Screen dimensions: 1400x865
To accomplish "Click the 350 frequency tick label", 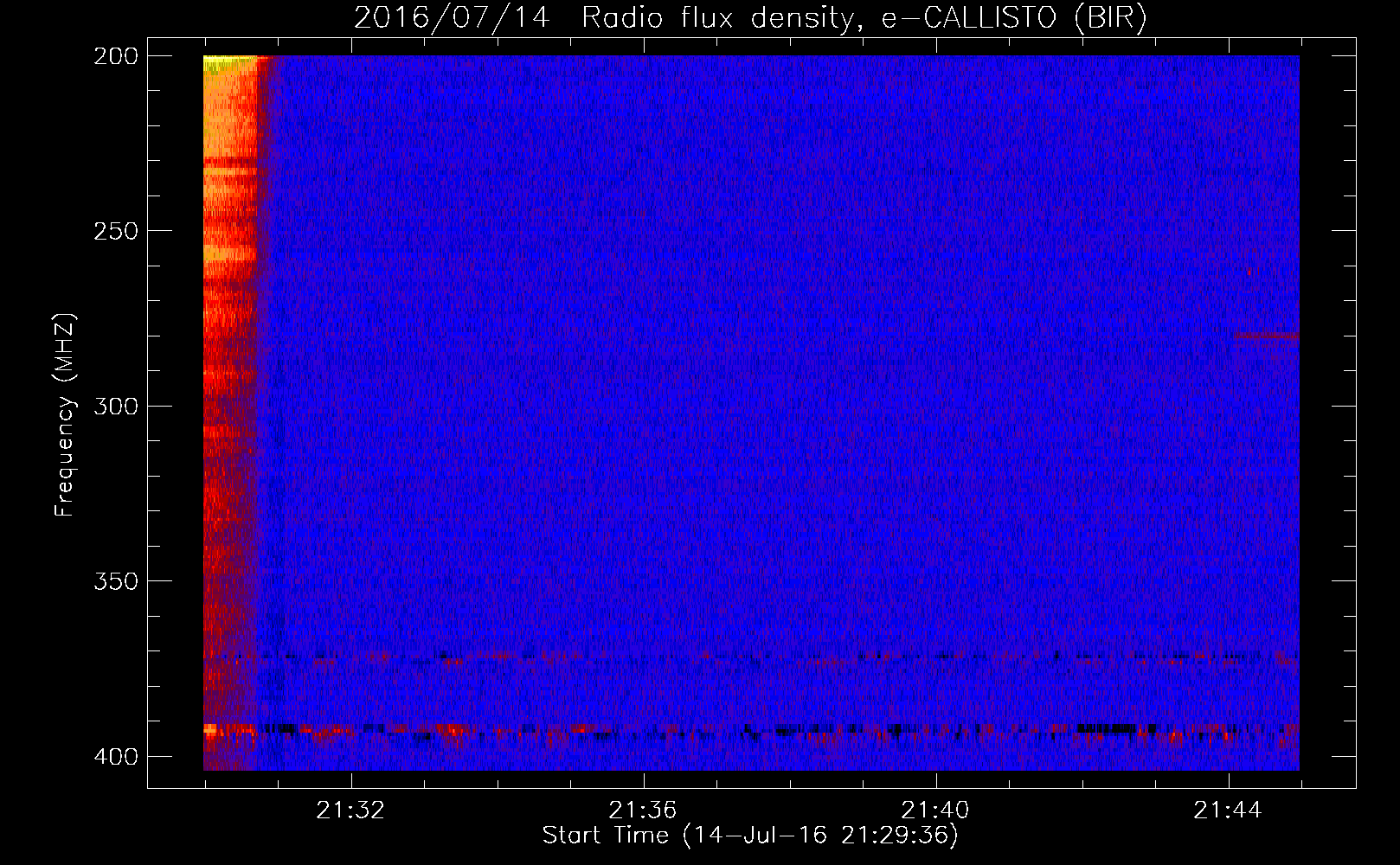I will [115, 581].
